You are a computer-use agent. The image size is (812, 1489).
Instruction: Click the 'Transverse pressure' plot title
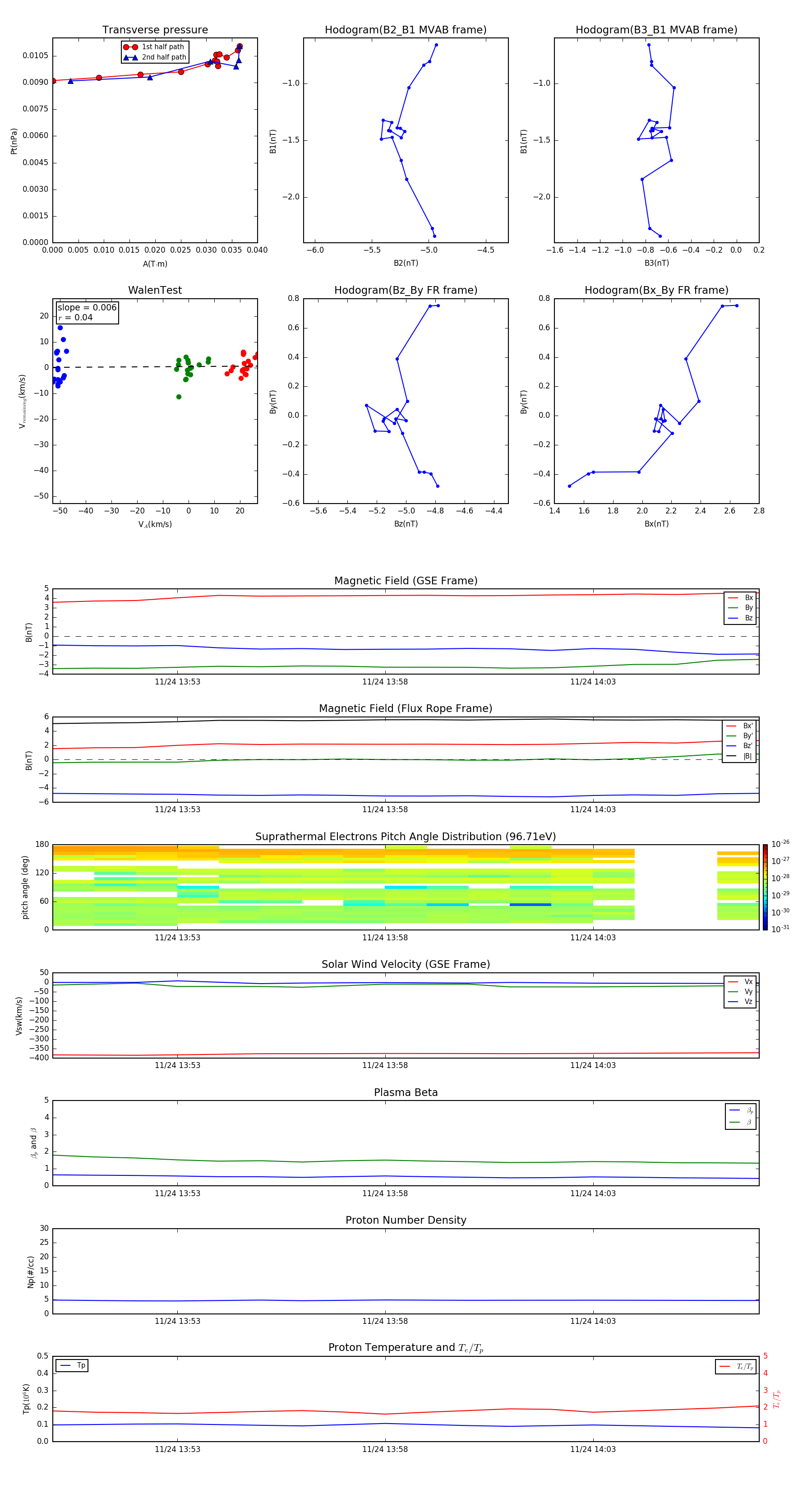coord(155,30)
